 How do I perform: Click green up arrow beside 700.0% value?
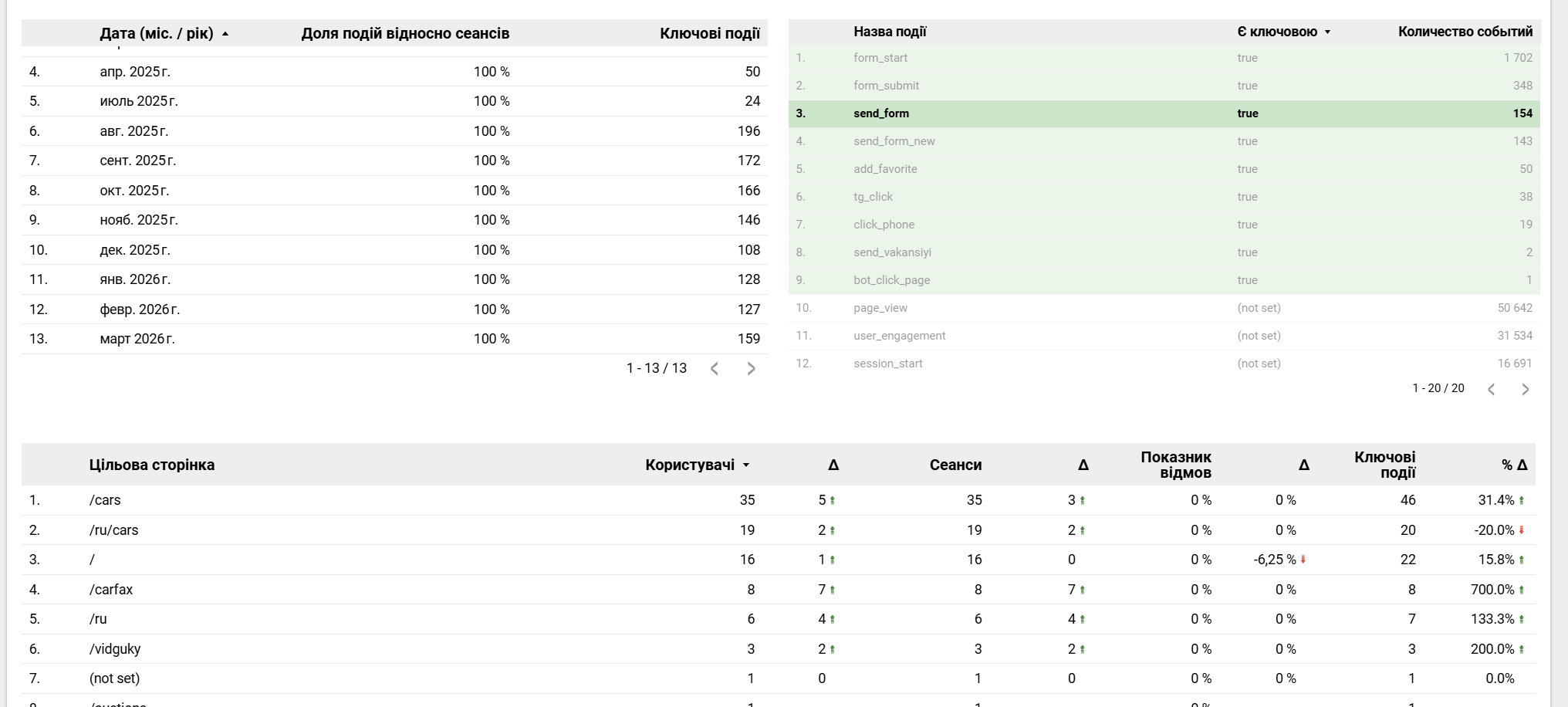click(1522, 590)
